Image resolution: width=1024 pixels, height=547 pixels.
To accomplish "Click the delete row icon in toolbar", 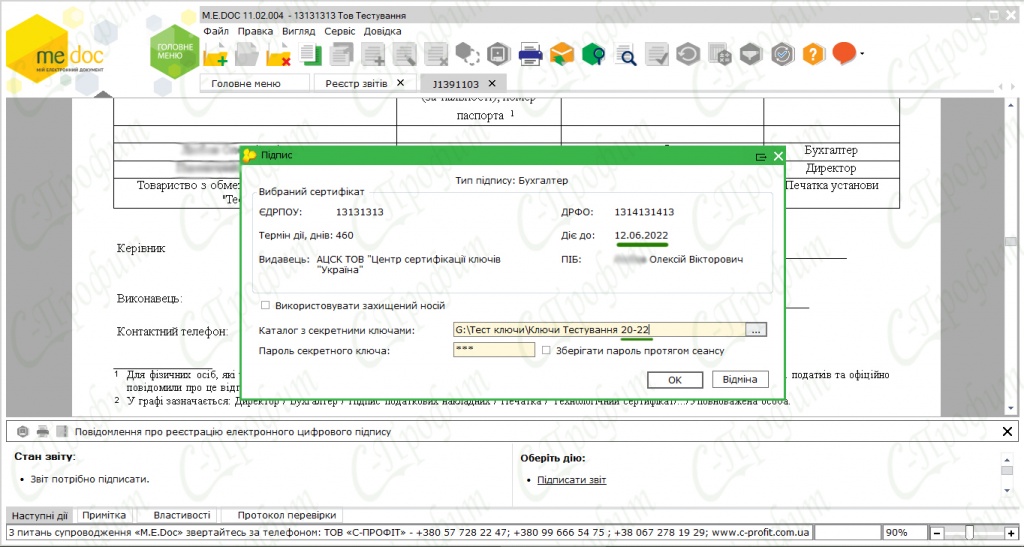I will pos(436,55).
